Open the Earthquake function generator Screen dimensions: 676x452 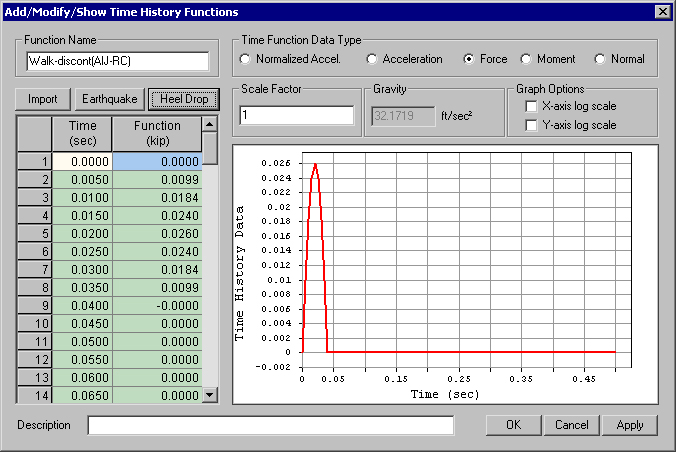(110, 99)
